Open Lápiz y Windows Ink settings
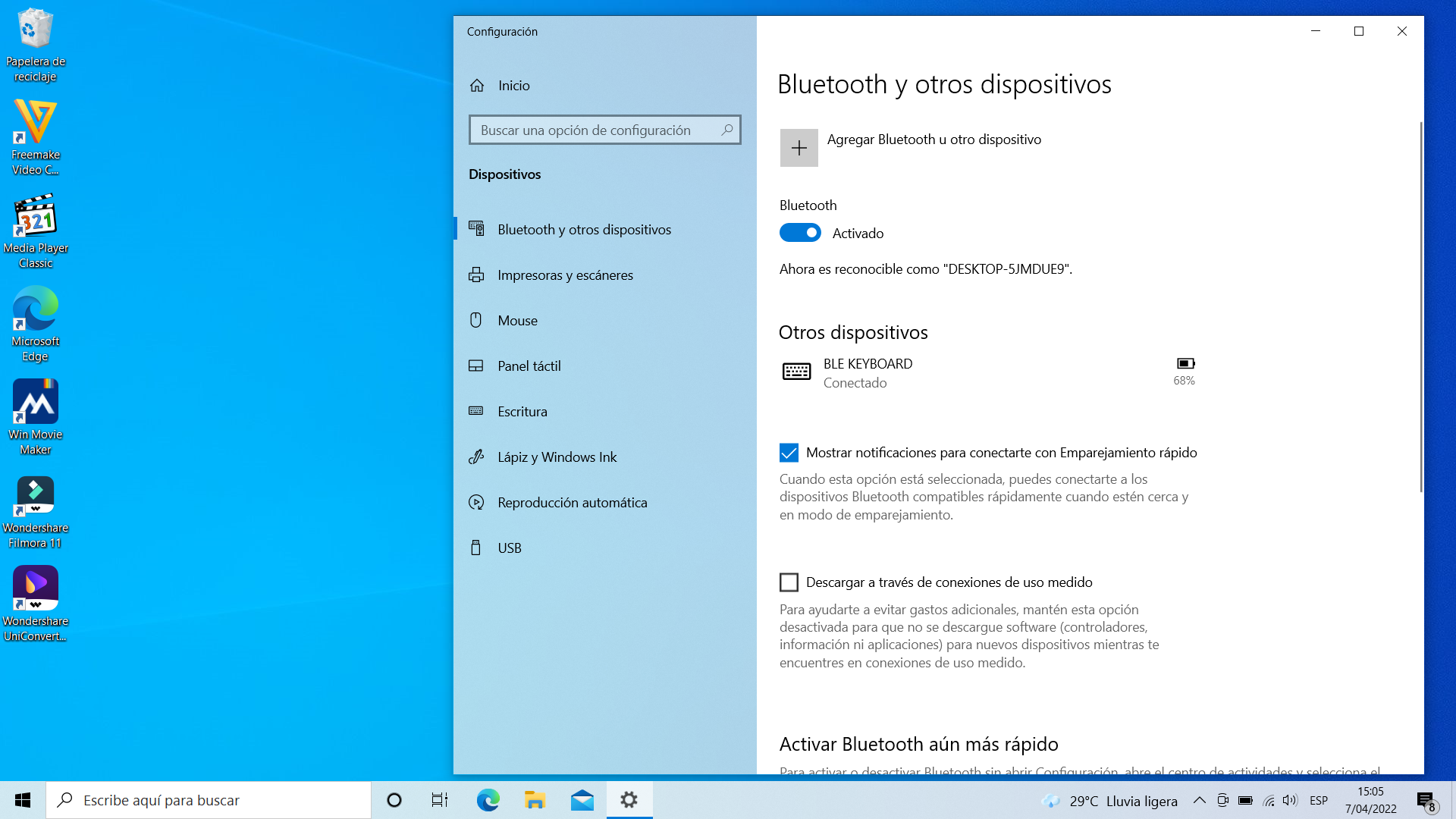This screenshot has width=1456, height=819. (557, 457)
